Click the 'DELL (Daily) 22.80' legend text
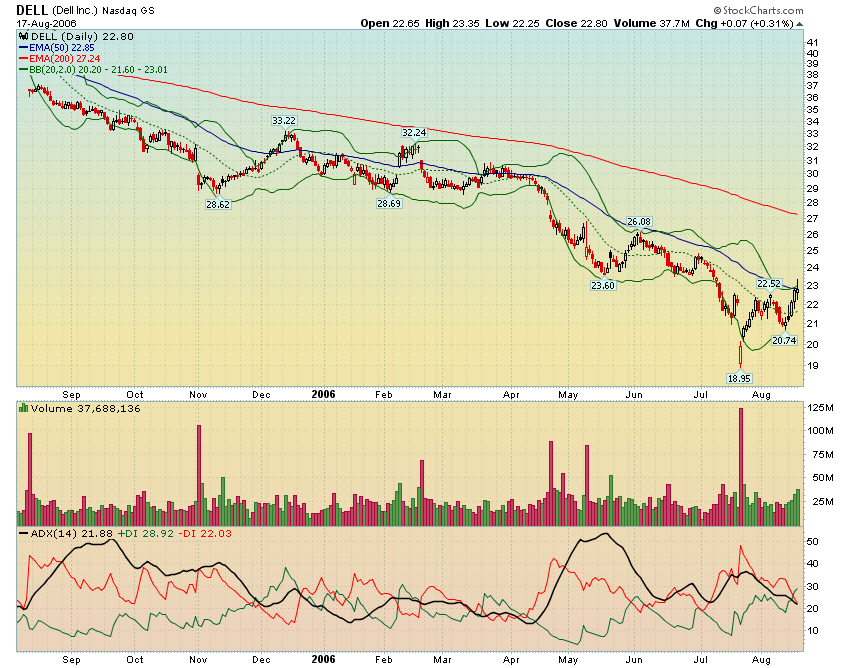The width and height of the screenshot is (850, 668). 82,37
